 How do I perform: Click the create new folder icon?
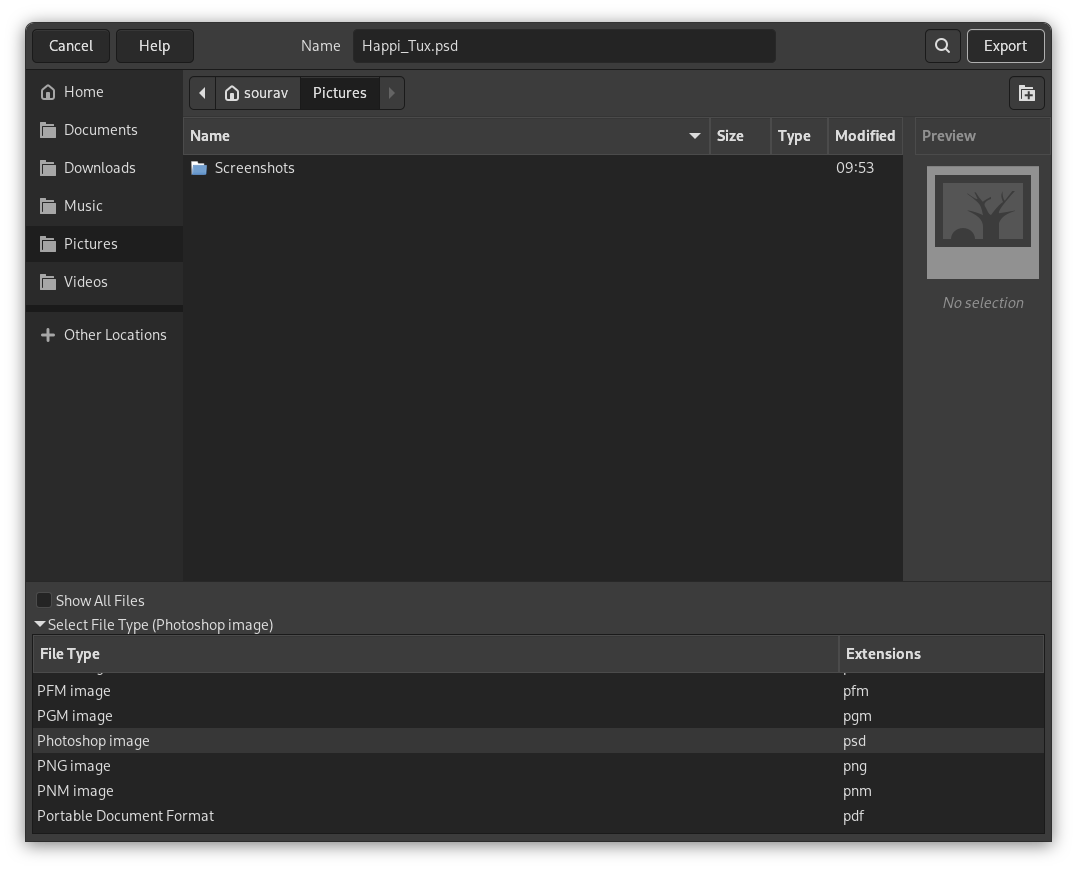point(1026,92)
